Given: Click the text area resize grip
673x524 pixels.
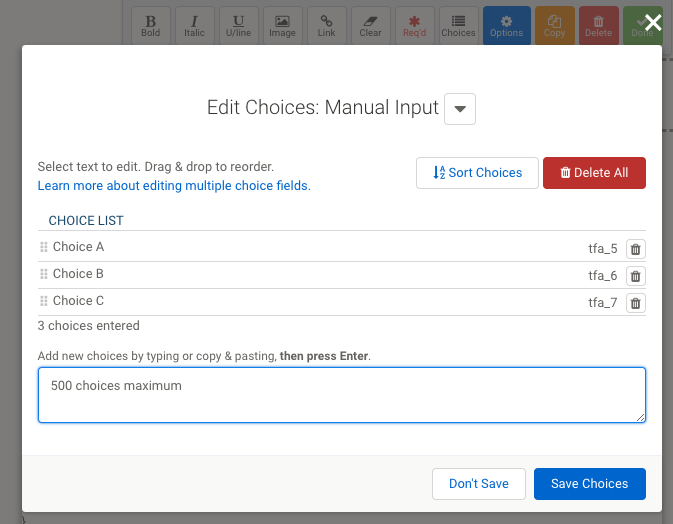Looking at the screenshot, I should point(640,418).
